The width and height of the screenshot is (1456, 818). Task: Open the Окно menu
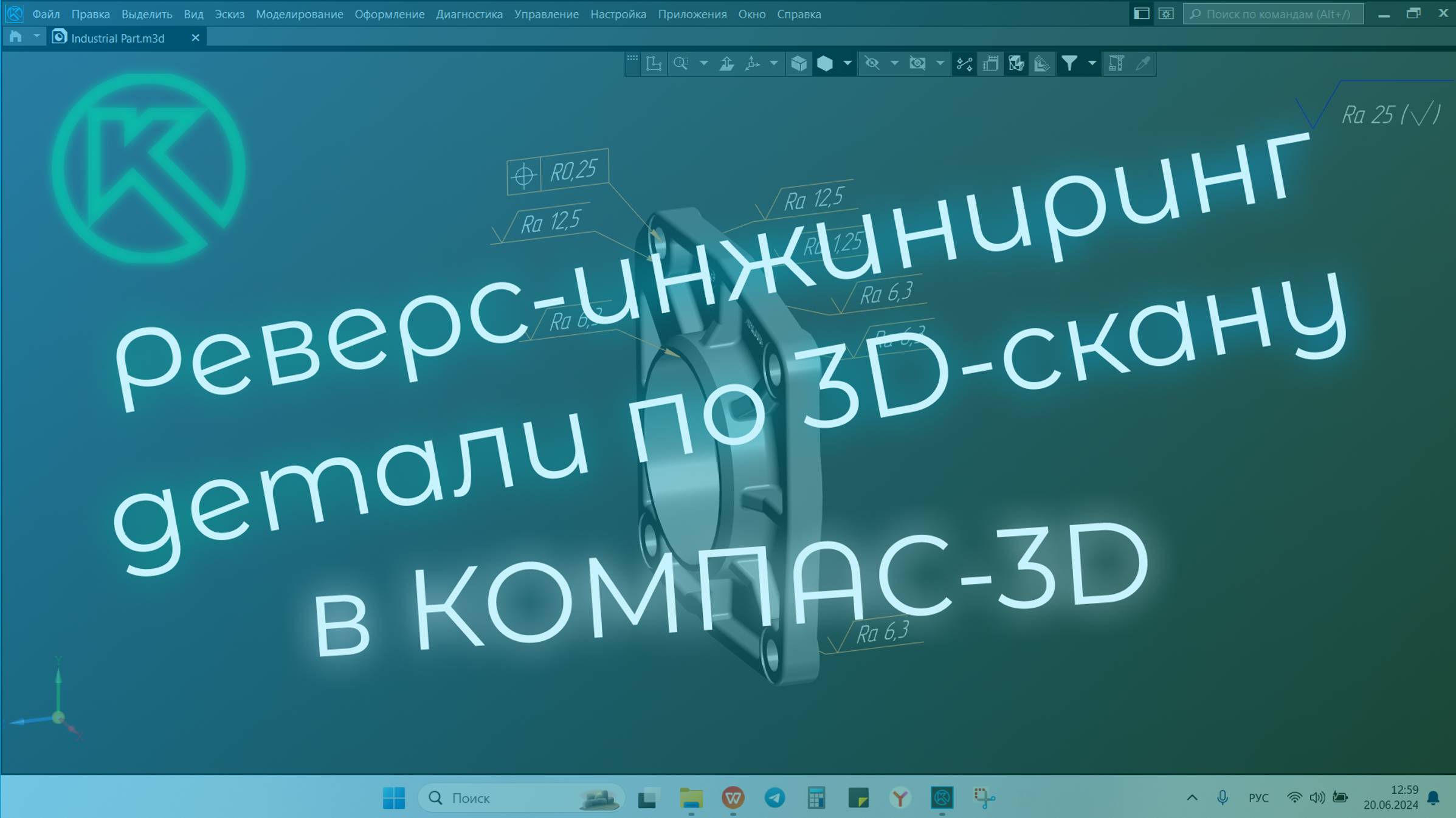[751, 14]
